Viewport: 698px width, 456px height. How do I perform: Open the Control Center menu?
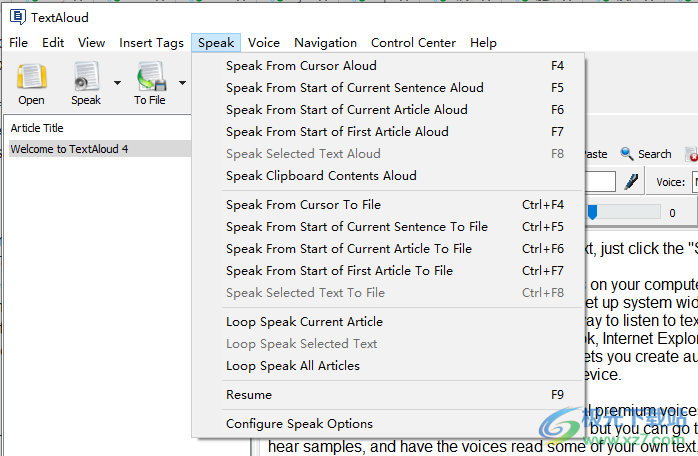pyautogui.click(x=413, y=43)
